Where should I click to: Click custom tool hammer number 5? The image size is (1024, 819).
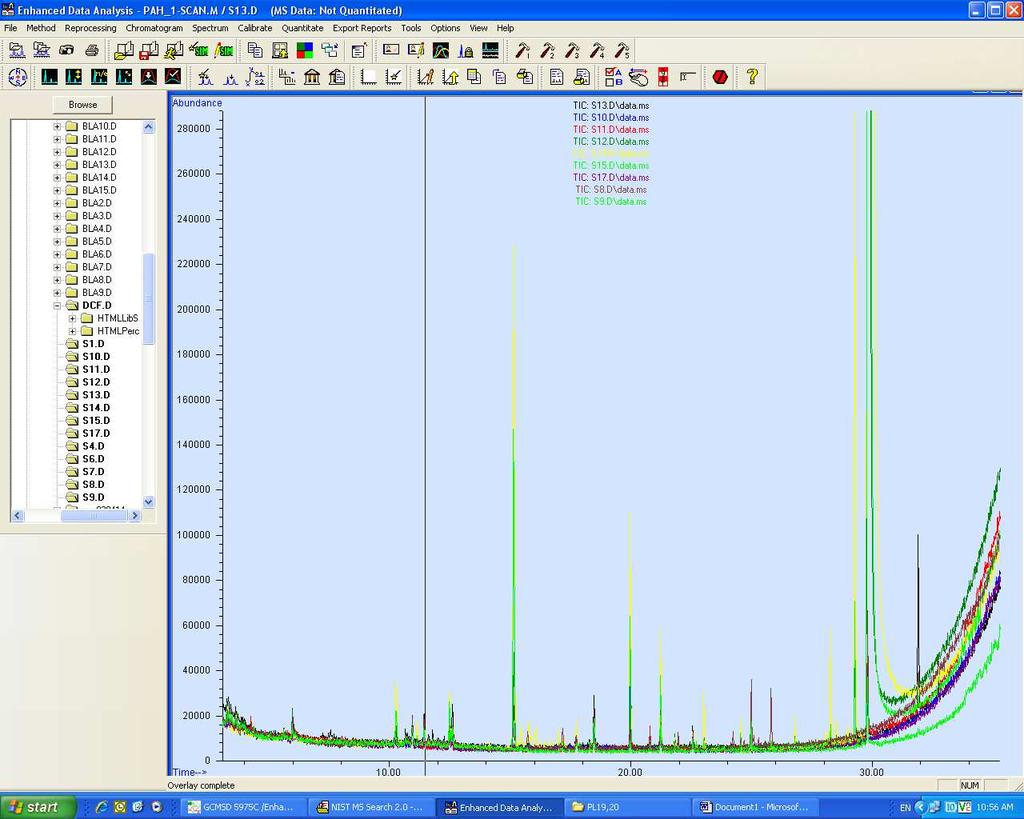coord(622,50)
